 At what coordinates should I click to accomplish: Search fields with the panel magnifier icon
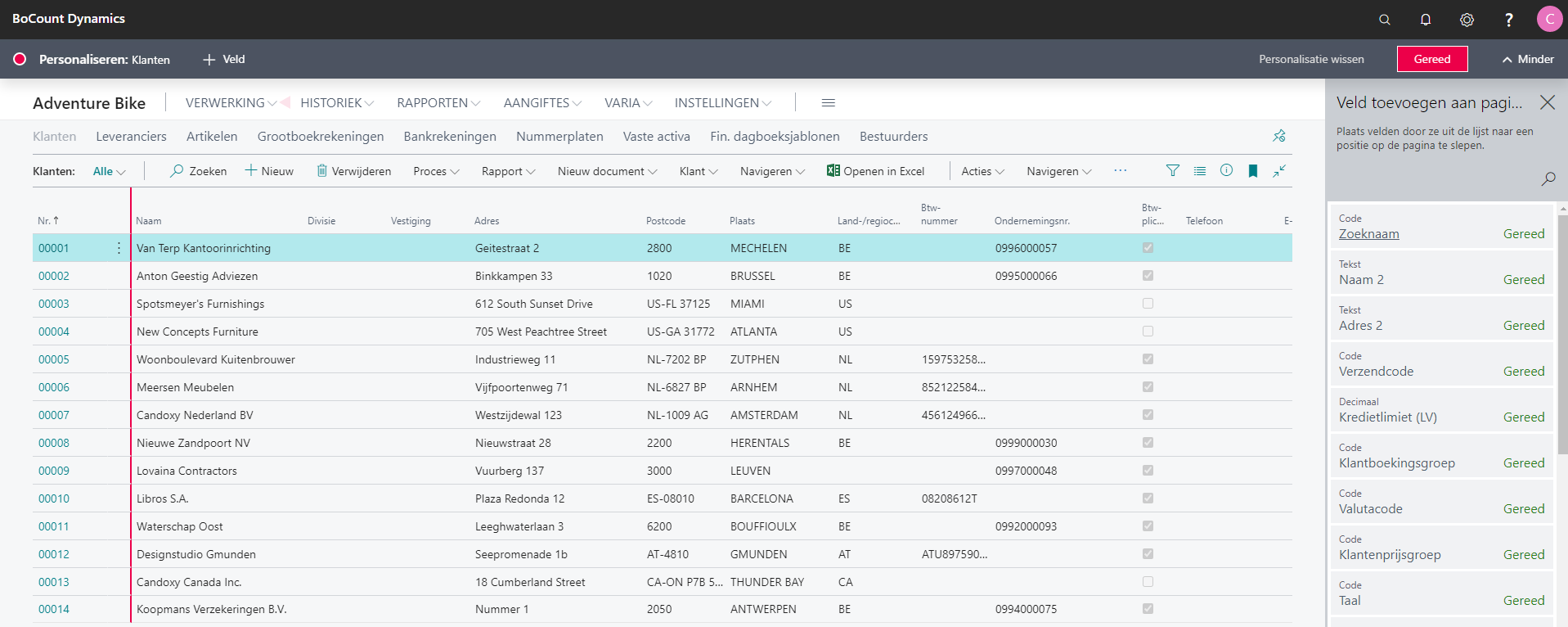tap(1548, 178)
